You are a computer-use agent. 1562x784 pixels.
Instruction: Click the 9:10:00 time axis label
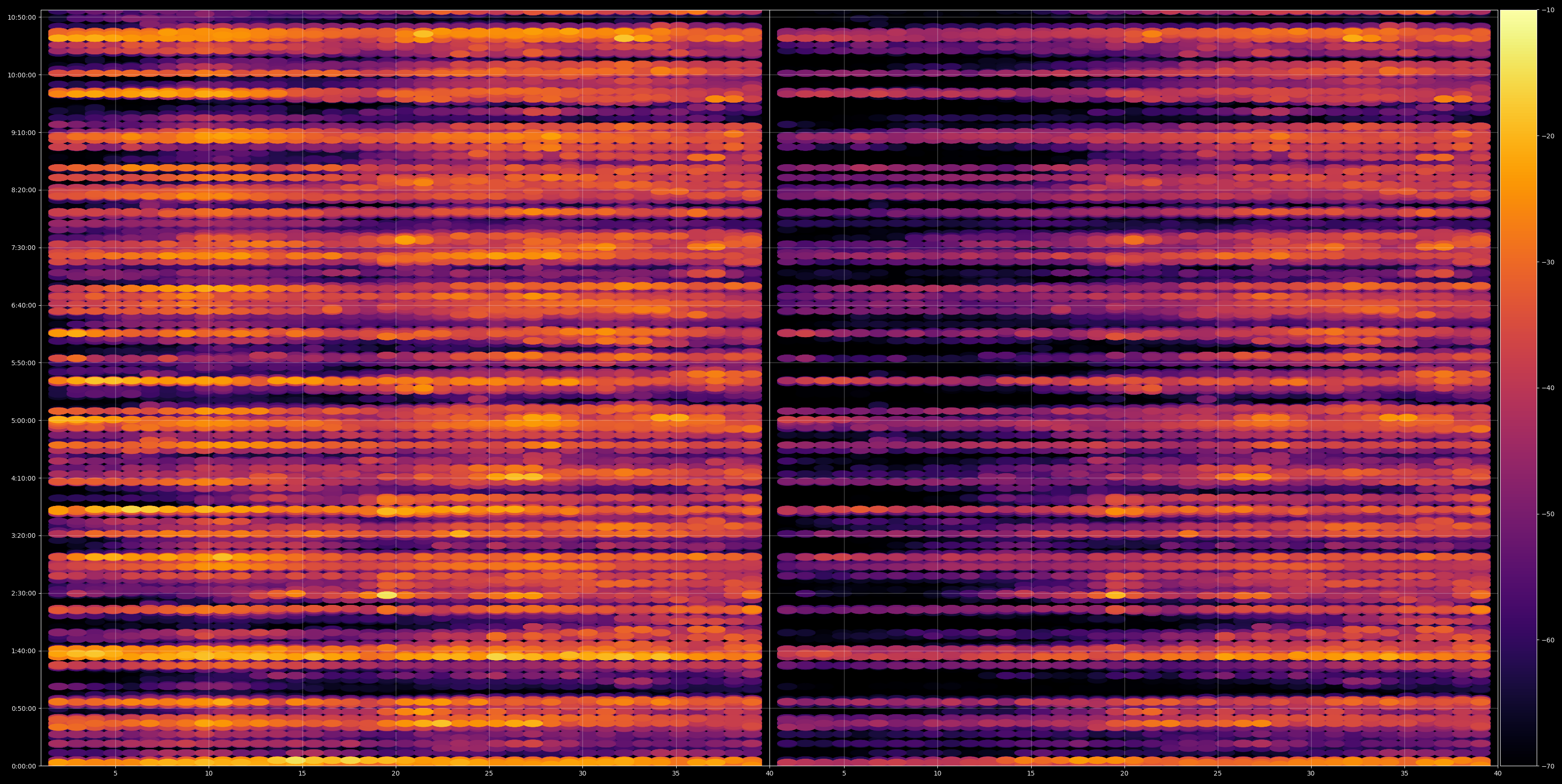click(x=24, y=132)
